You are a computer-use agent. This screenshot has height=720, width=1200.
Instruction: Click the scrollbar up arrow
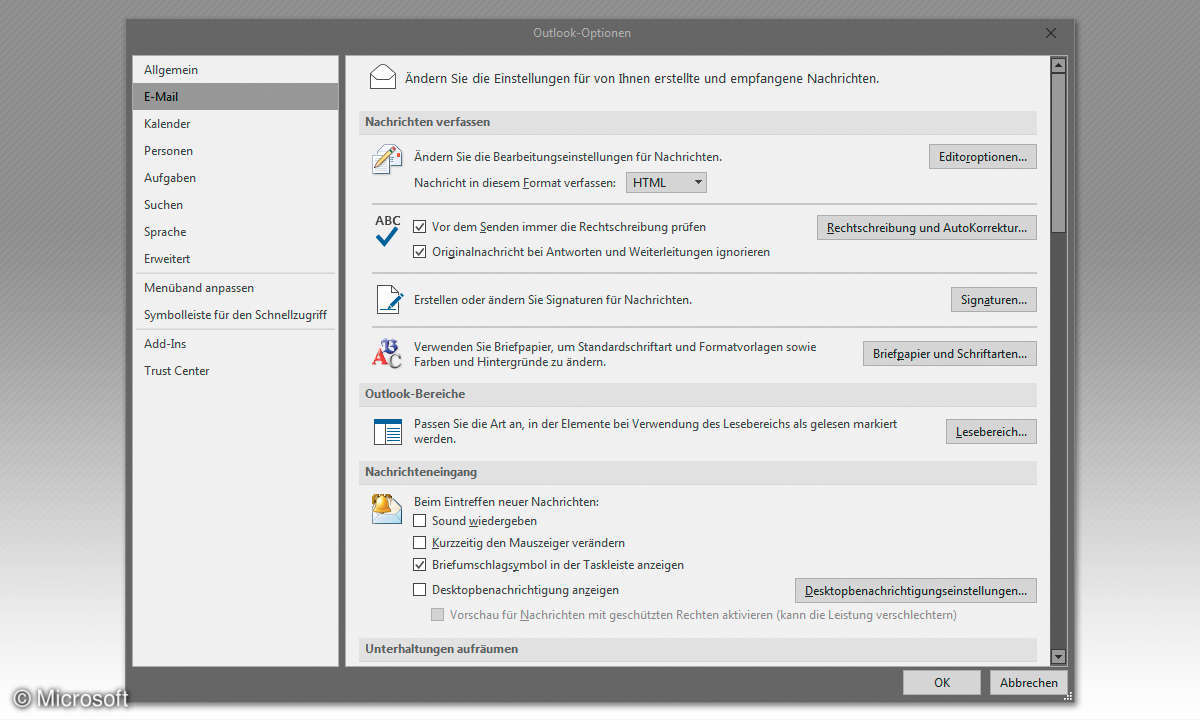click(x=1058, y=66)
